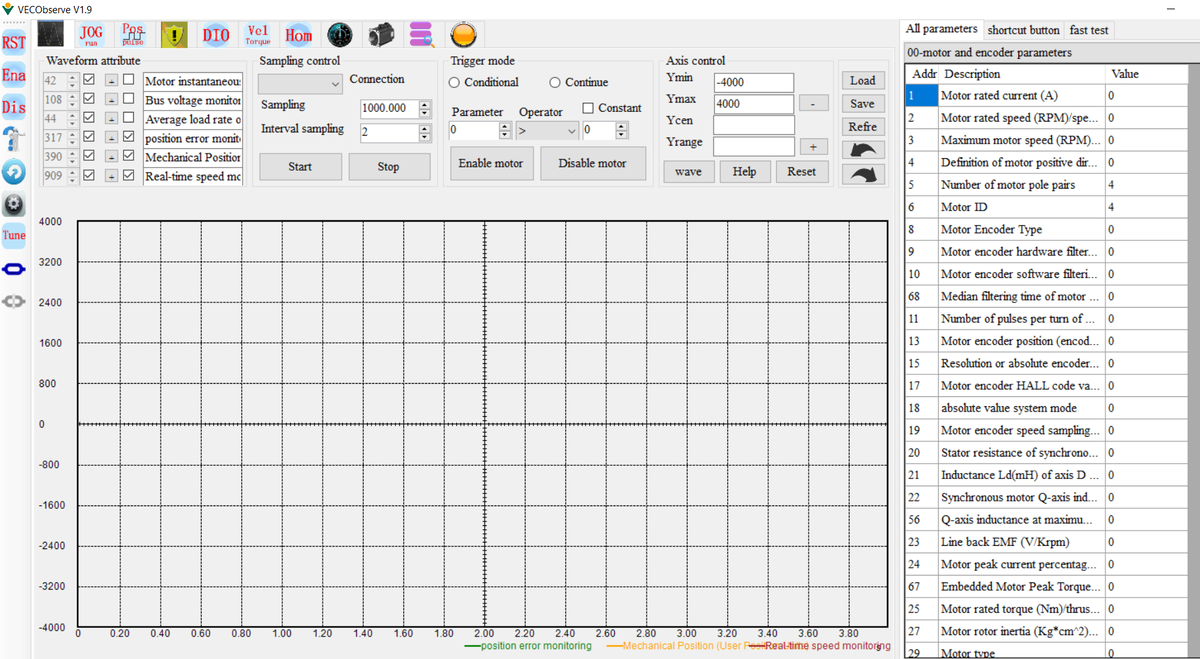Click the small button in position error row
This screenshot has width=1200, height=659.
pos(112,138)
